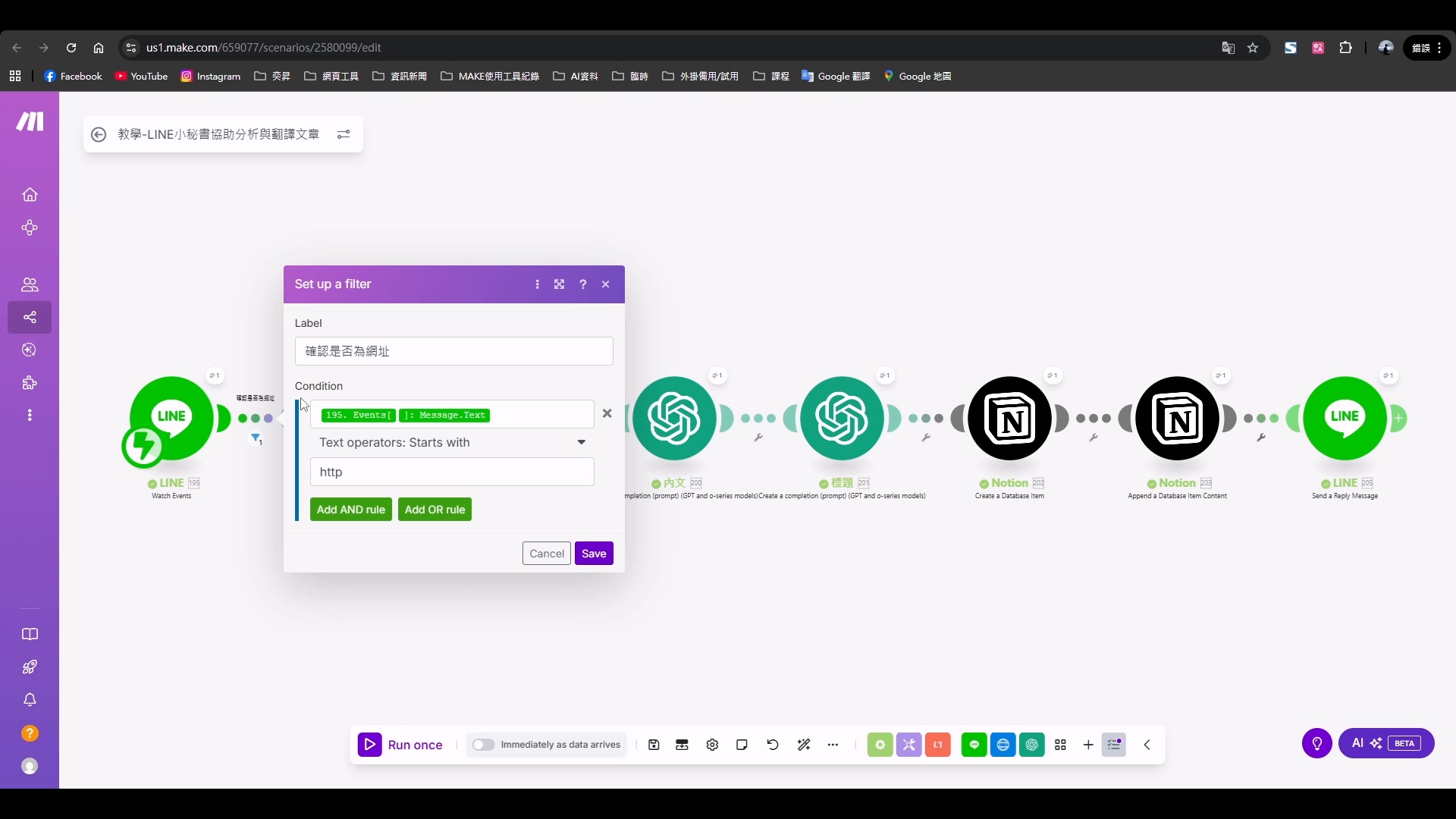Click the Make logo in sidebar
This screenshot has width=1456, height=819.
coord(30,121)
